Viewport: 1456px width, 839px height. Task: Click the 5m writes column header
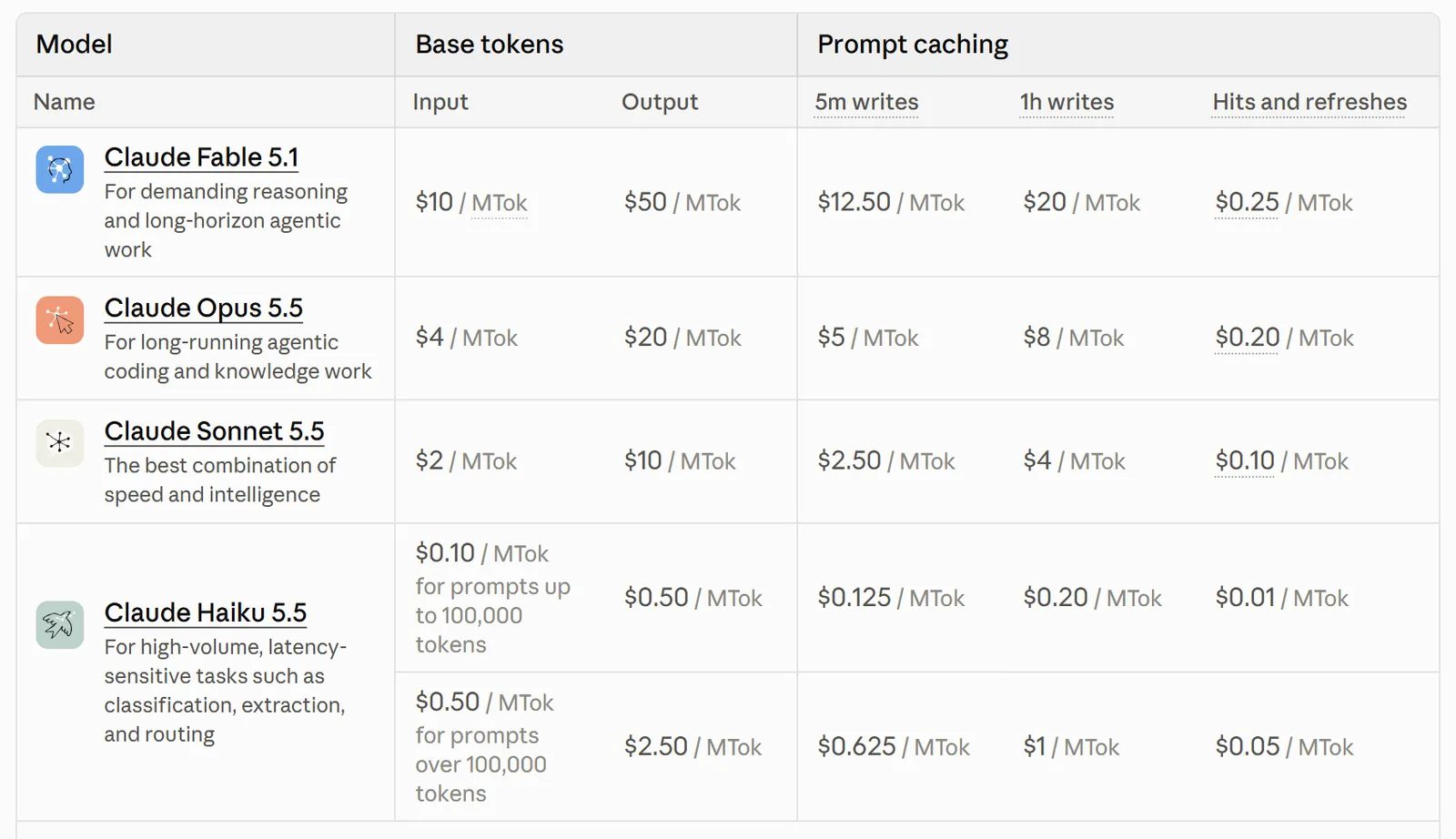pyautogui.click(x=866, y=102)
